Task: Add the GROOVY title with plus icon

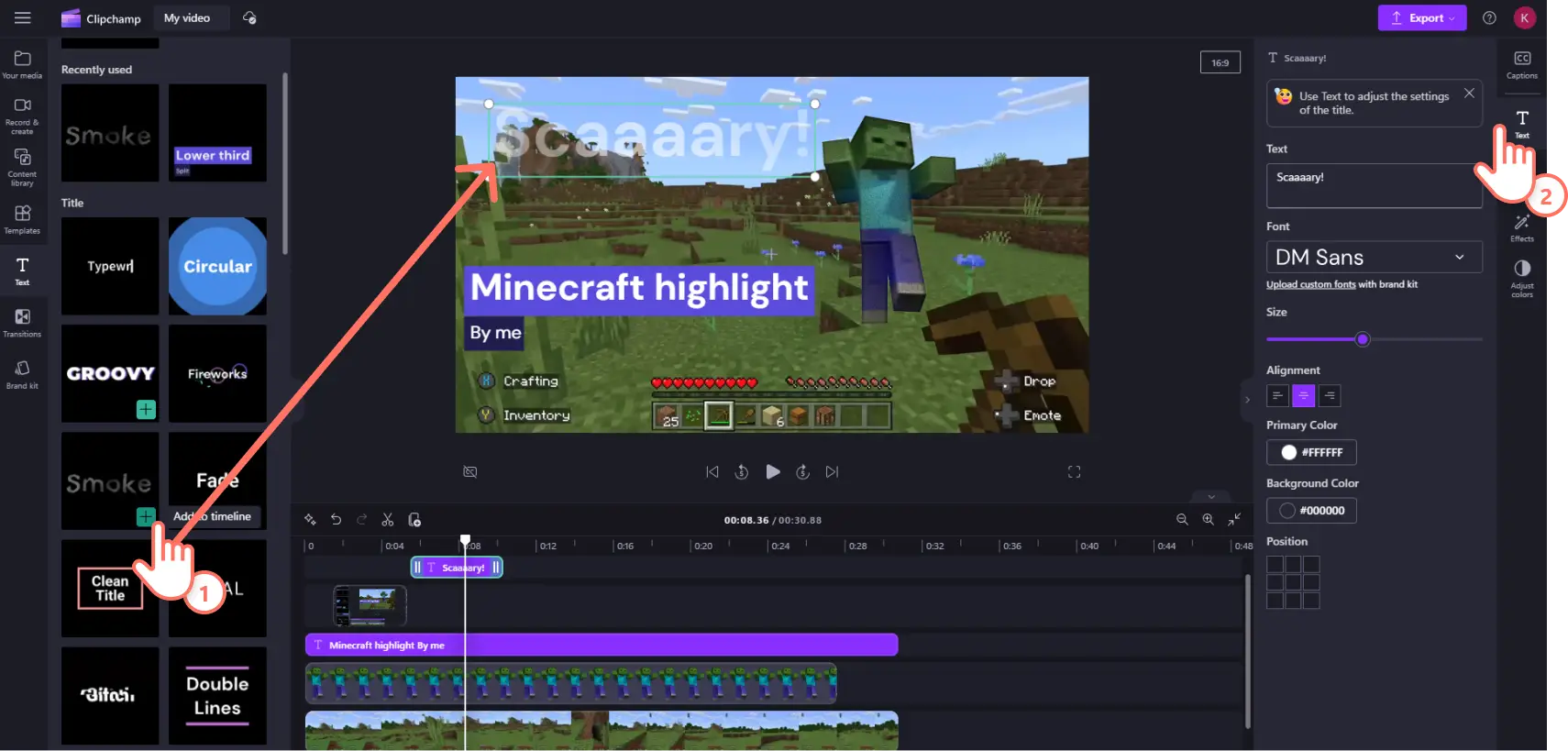Action: [x=146, y=409]
